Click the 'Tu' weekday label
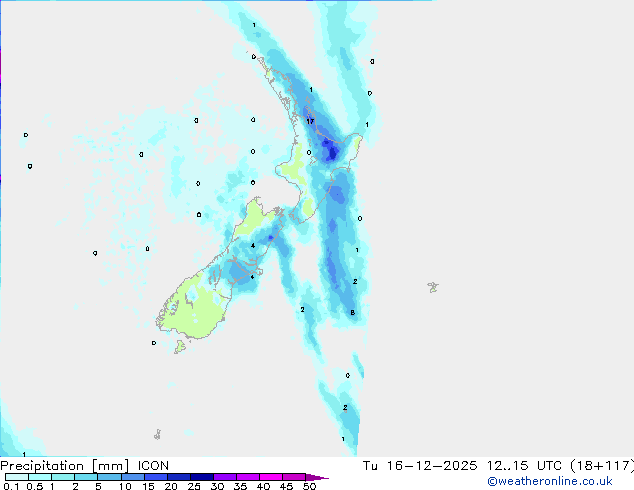This screenshot has width=634, height=490. tap(370, 466)
